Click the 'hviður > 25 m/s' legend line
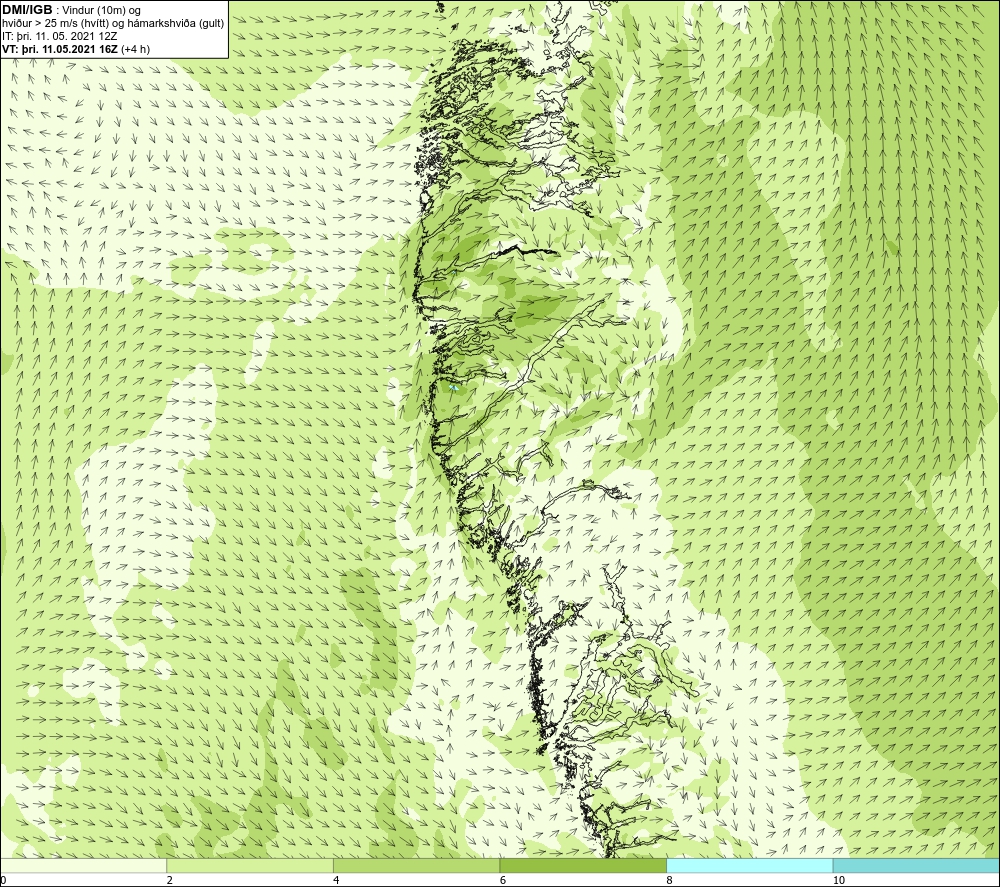Image resolution: width=1000 pixels, height=887 pixels. coord(113,23)
